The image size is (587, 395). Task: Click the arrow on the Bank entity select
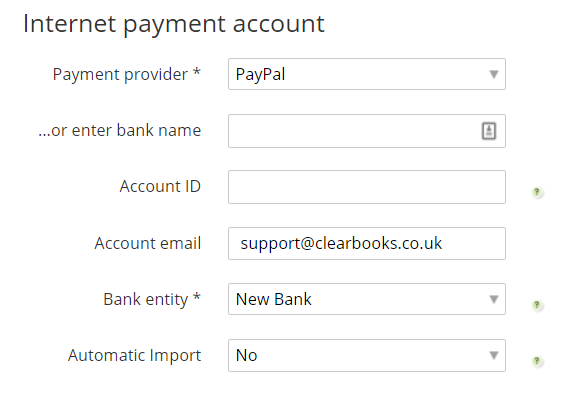click(494, 300)
